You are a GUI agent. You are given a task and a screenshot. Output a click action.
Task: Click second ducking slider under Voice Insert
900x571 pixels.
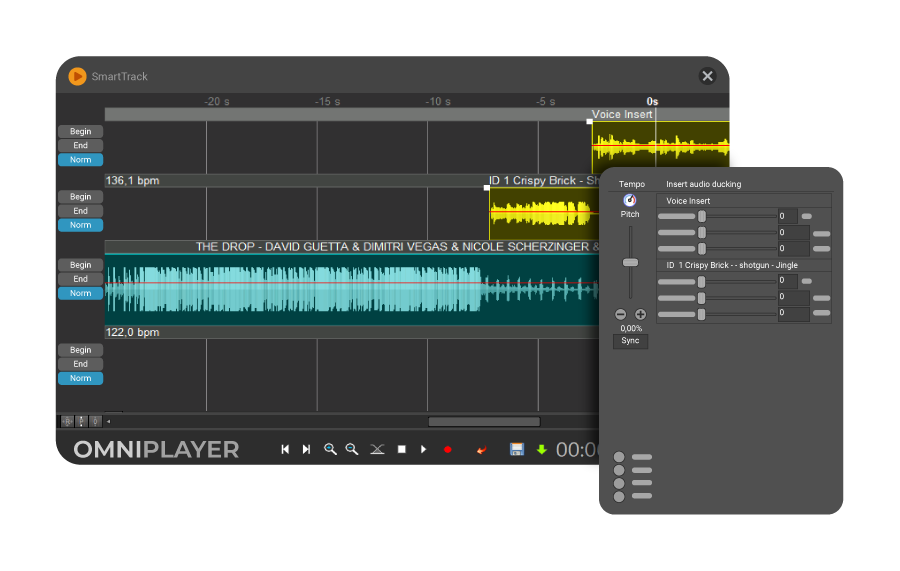[x=701, y=232]
